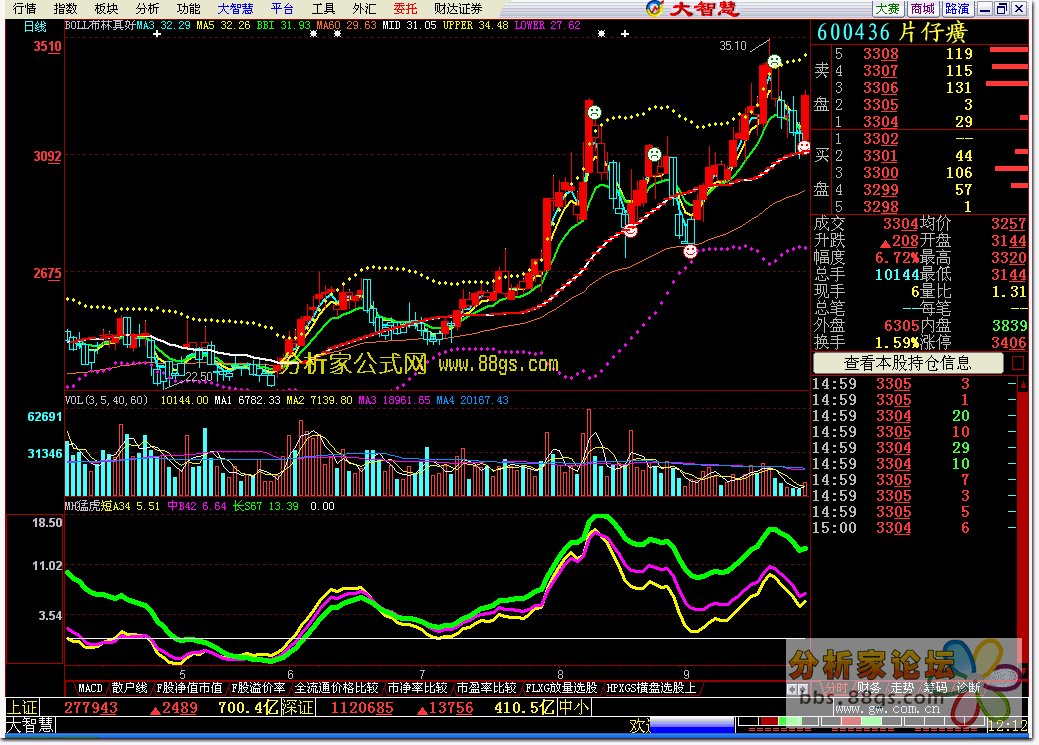Click the MH猛虎短A34 indicator label

pyautogui.click(x=97, y=506)
